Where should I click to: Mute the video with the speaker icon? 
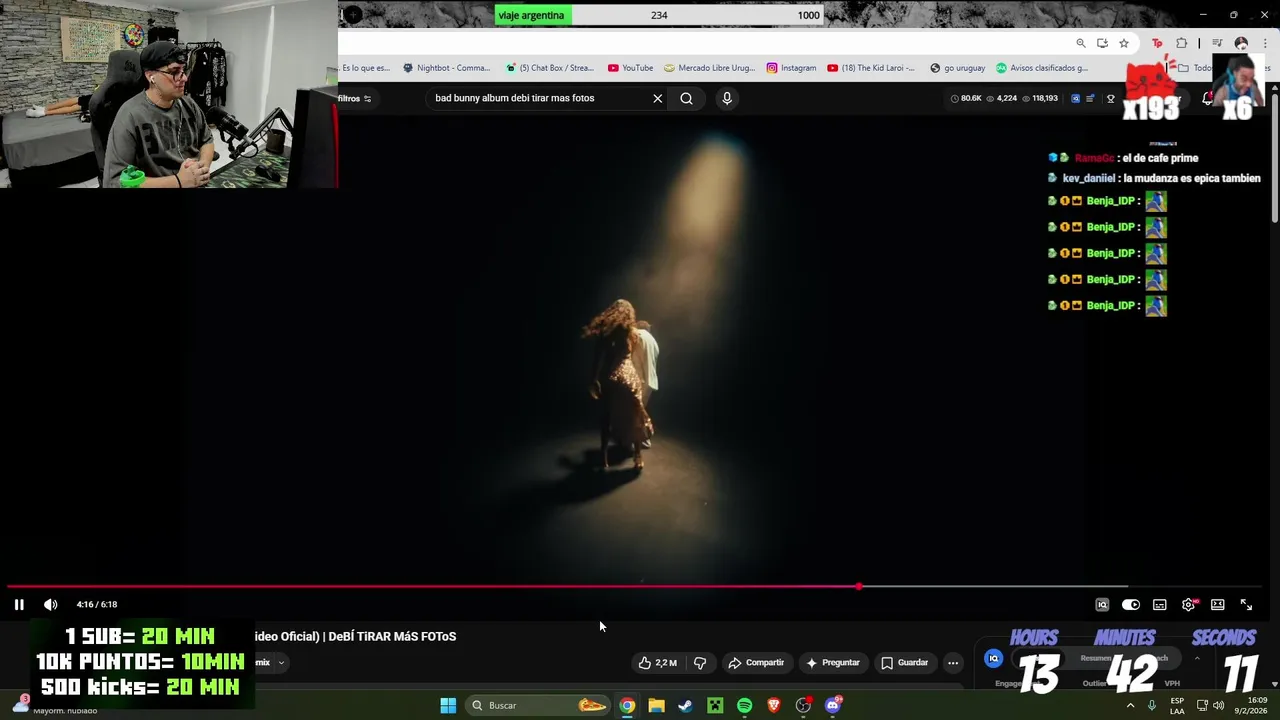[x=51, y=604]
